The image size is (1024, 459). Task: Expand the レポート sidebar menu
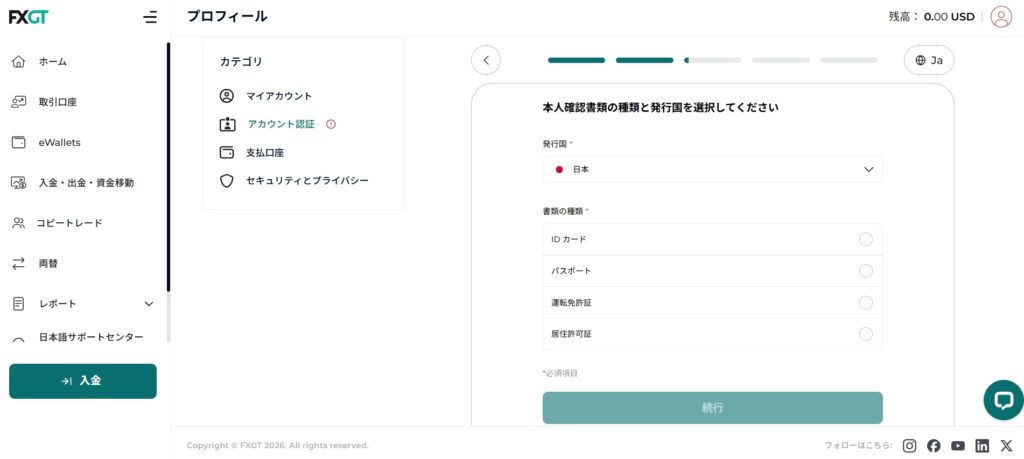click(149, 304)
